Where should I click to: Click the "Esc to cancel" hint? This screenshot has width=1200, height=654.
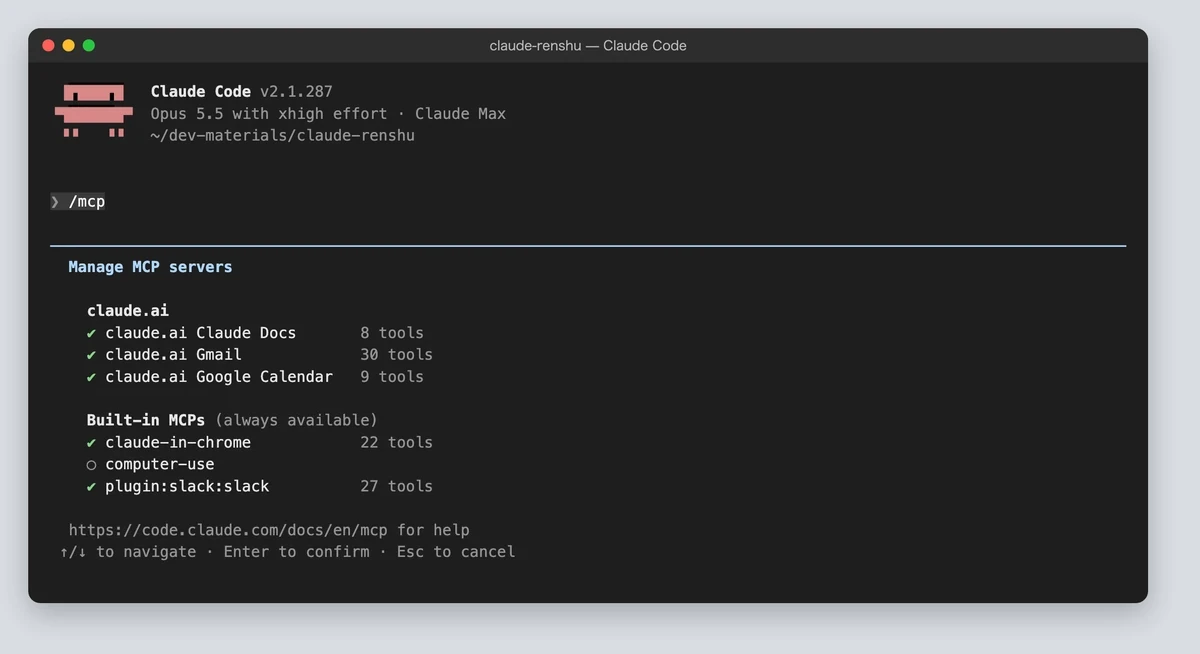(x=456, y=552)
